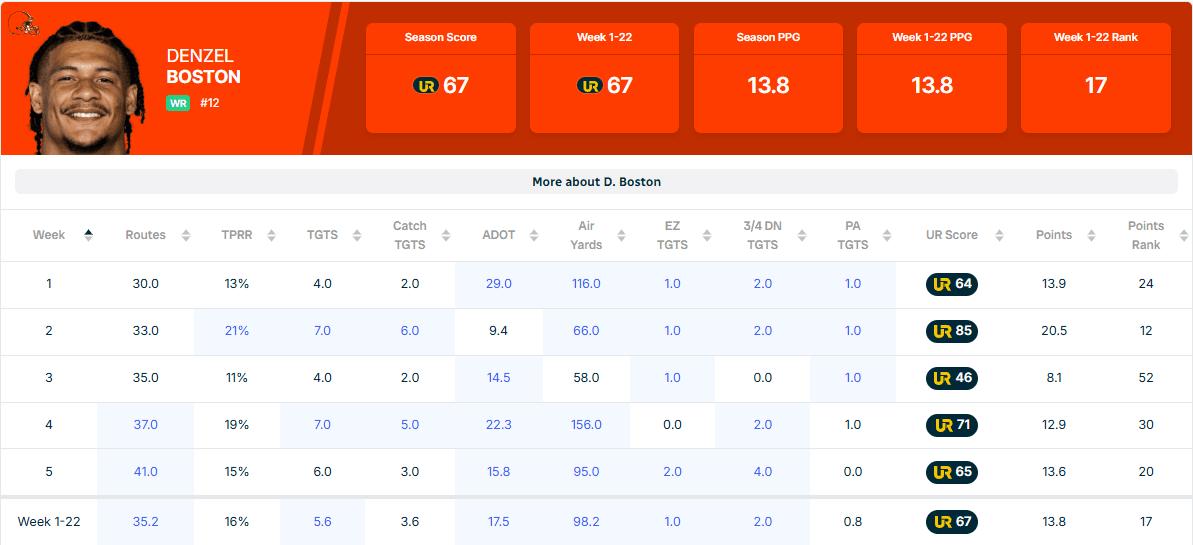Select the Season PPG card
Image resolution: width=1193 pixels, height=545 pixels.
[x=768, y=78]
